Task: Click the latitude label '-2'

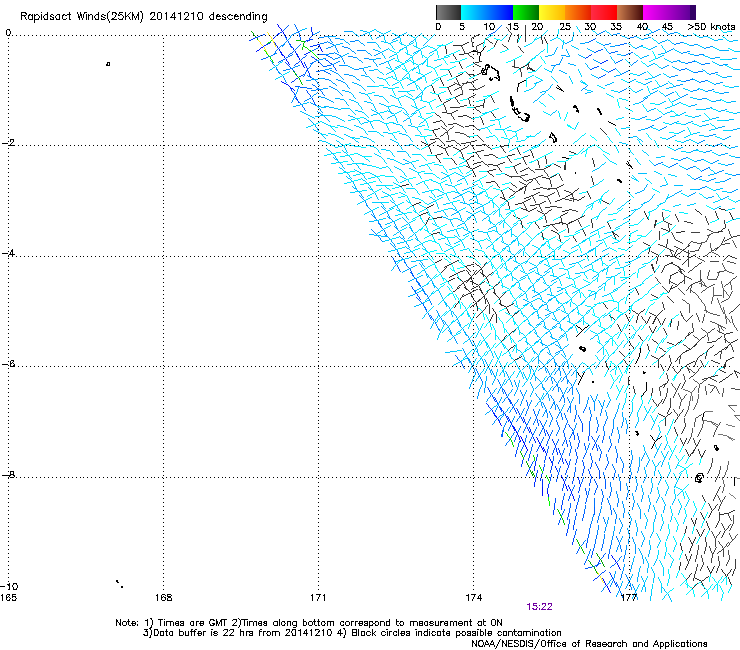Action: pos(8,143)
